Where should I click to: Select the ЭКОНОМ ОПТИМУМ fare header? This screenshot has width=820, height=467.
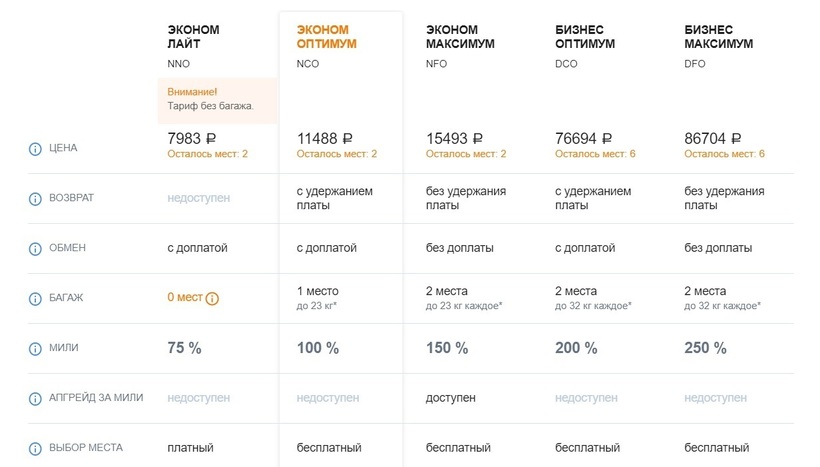326,37
